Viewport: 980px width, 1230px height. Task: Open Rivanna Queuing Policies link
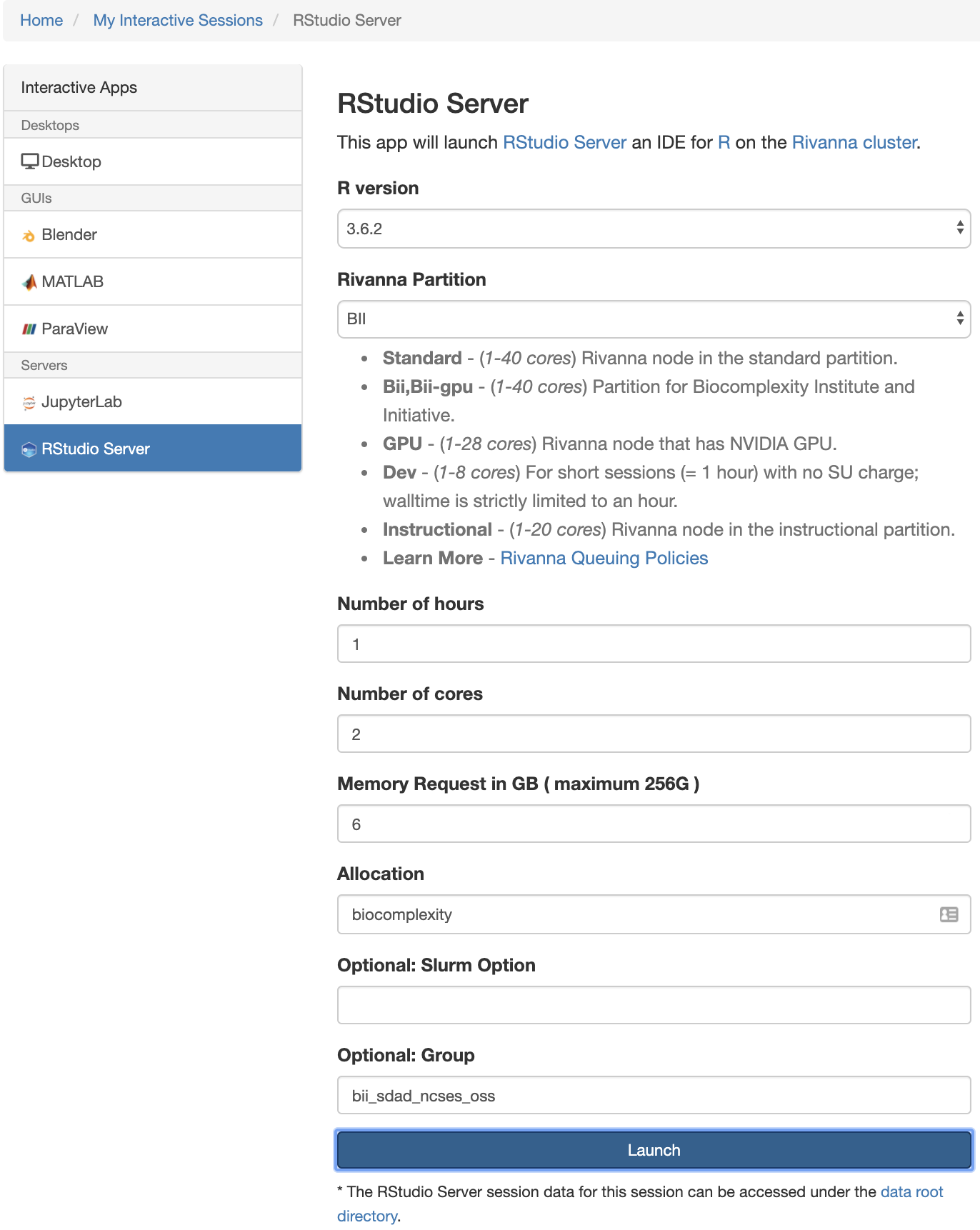[x=604, y=558]
